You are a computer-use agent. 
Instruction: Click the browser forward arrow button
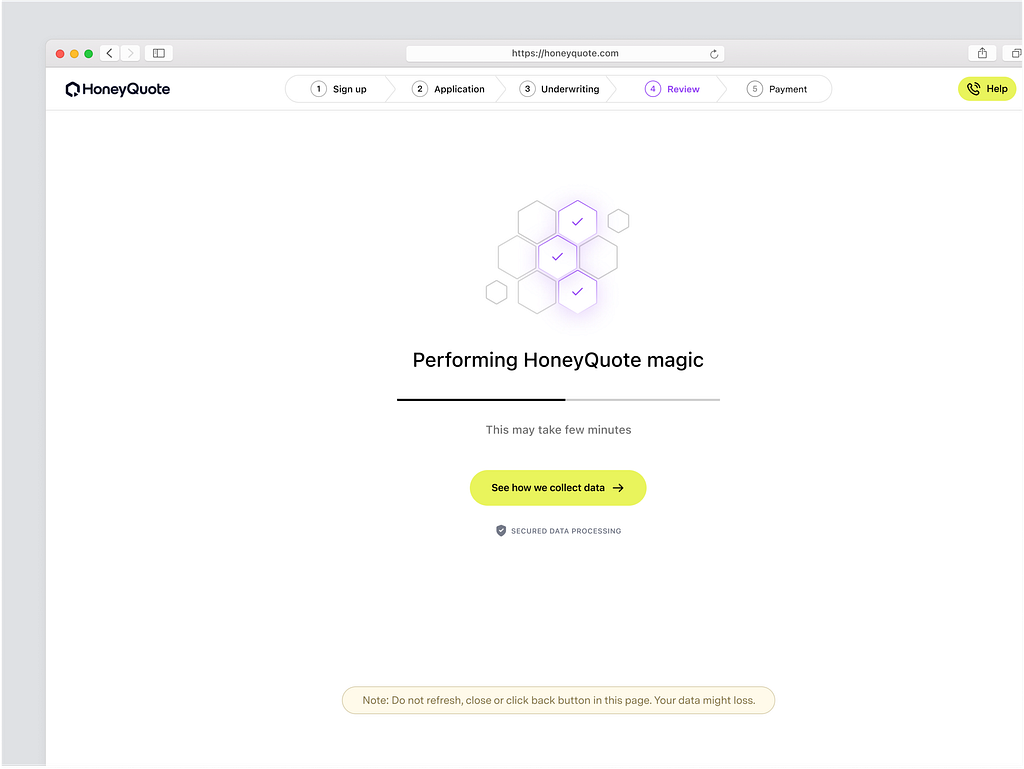coord(130,54)
